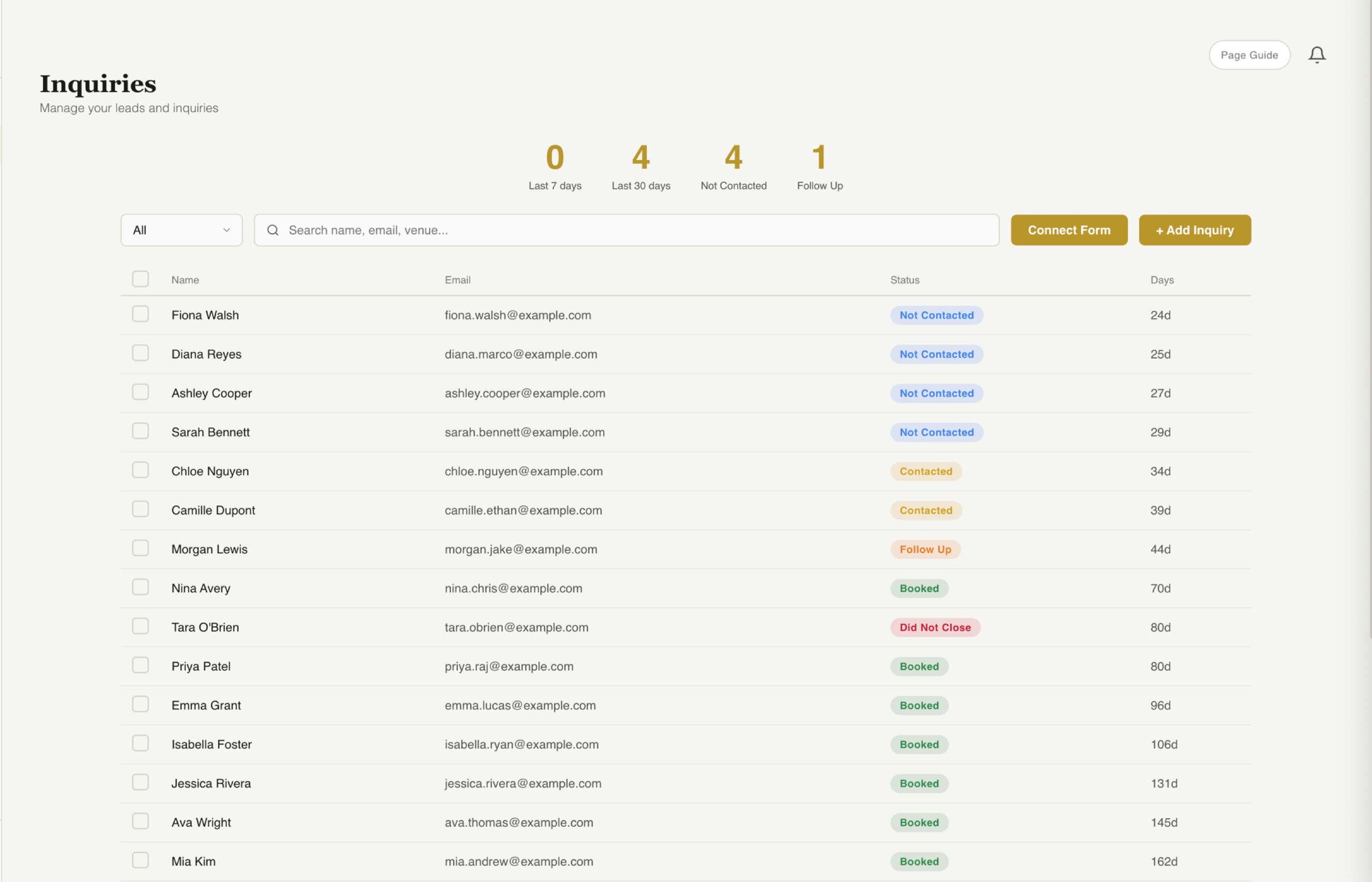
Task: Click the Connect Form button
Action: pyautogui.click(x=1069, y=230)
